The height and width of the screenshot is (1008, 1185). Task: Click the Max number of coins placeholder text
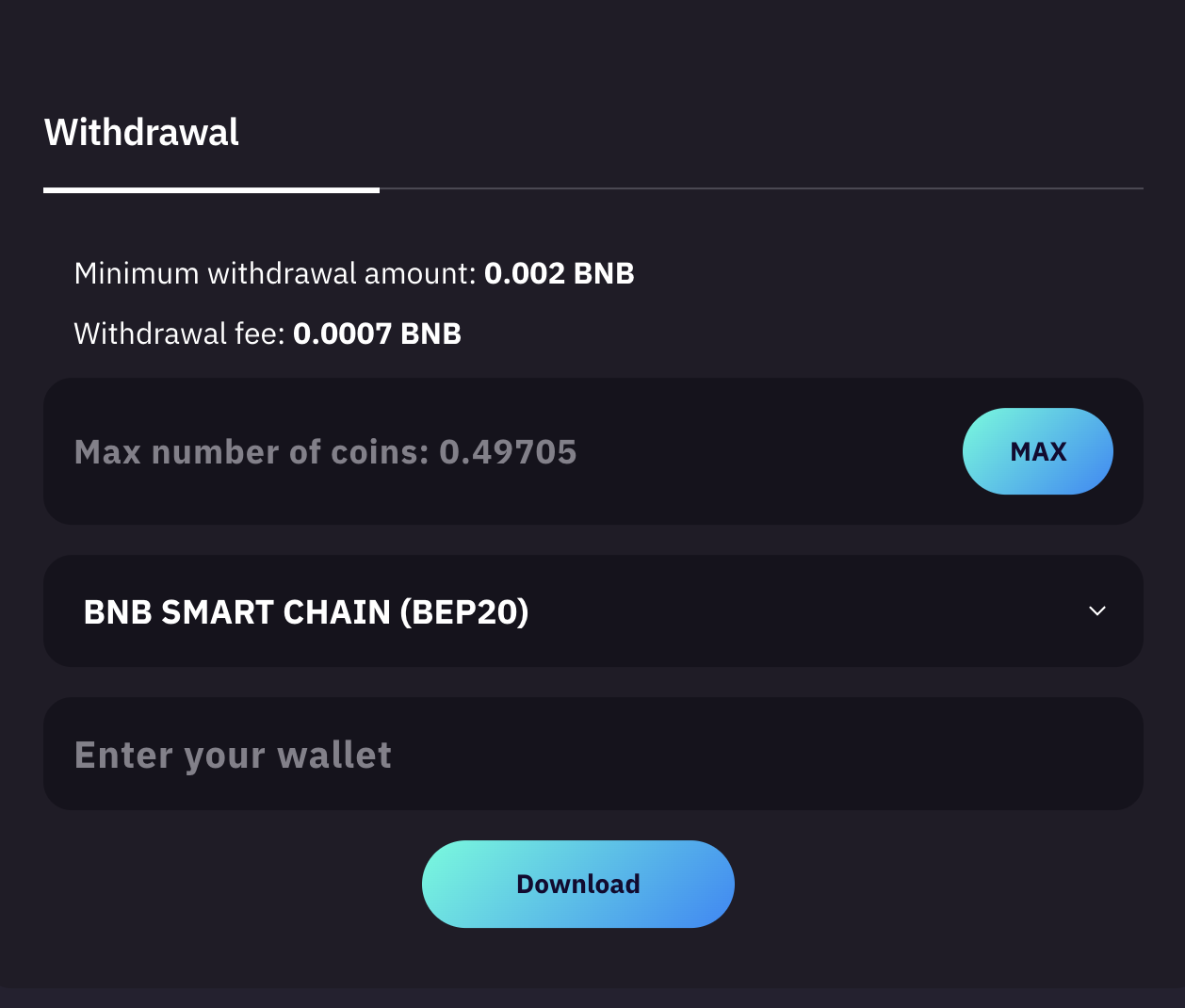coord(252,453)
